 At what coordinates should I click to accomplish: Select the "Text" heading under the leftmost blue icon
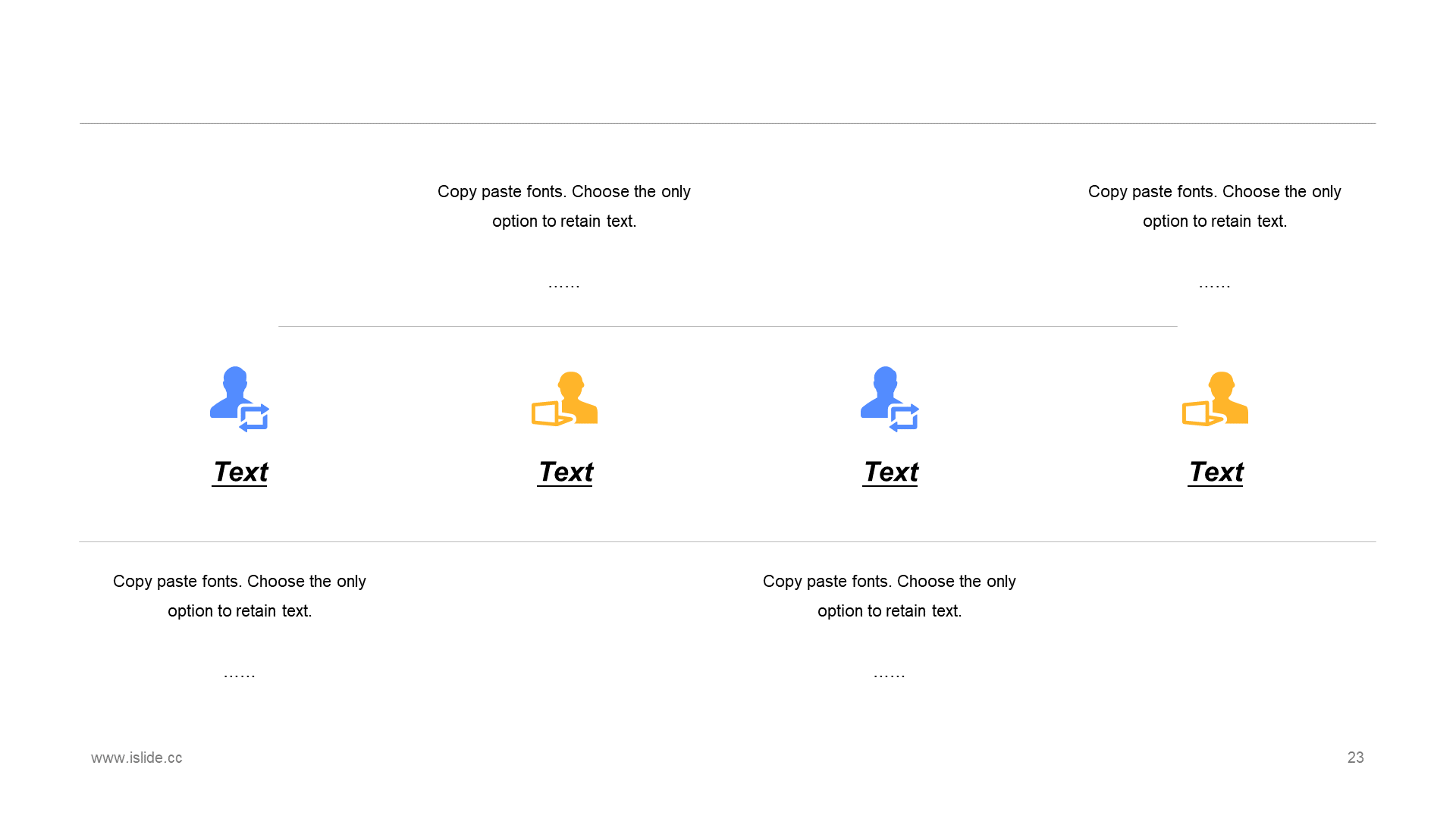240,472
